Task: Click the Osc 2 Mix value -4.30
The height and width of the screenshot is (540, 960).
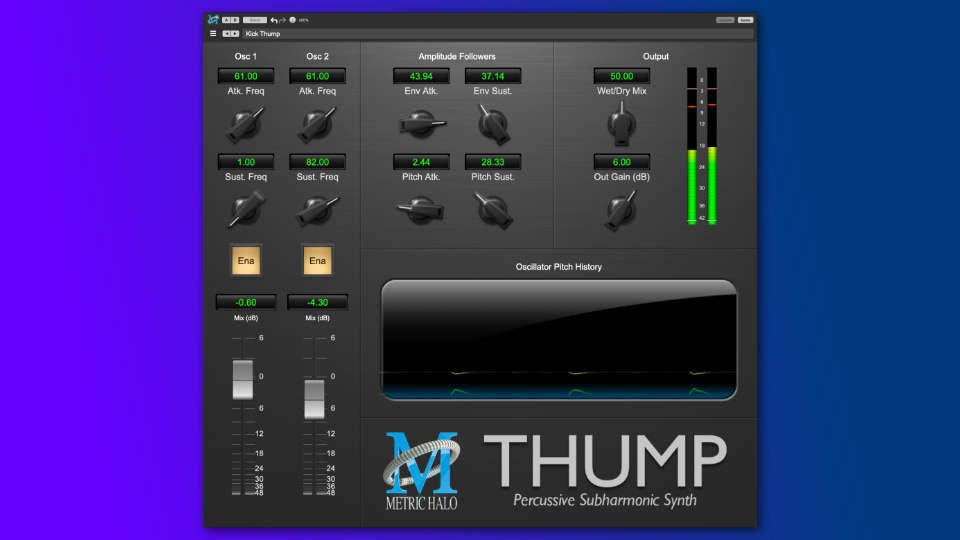Action: 317,302
